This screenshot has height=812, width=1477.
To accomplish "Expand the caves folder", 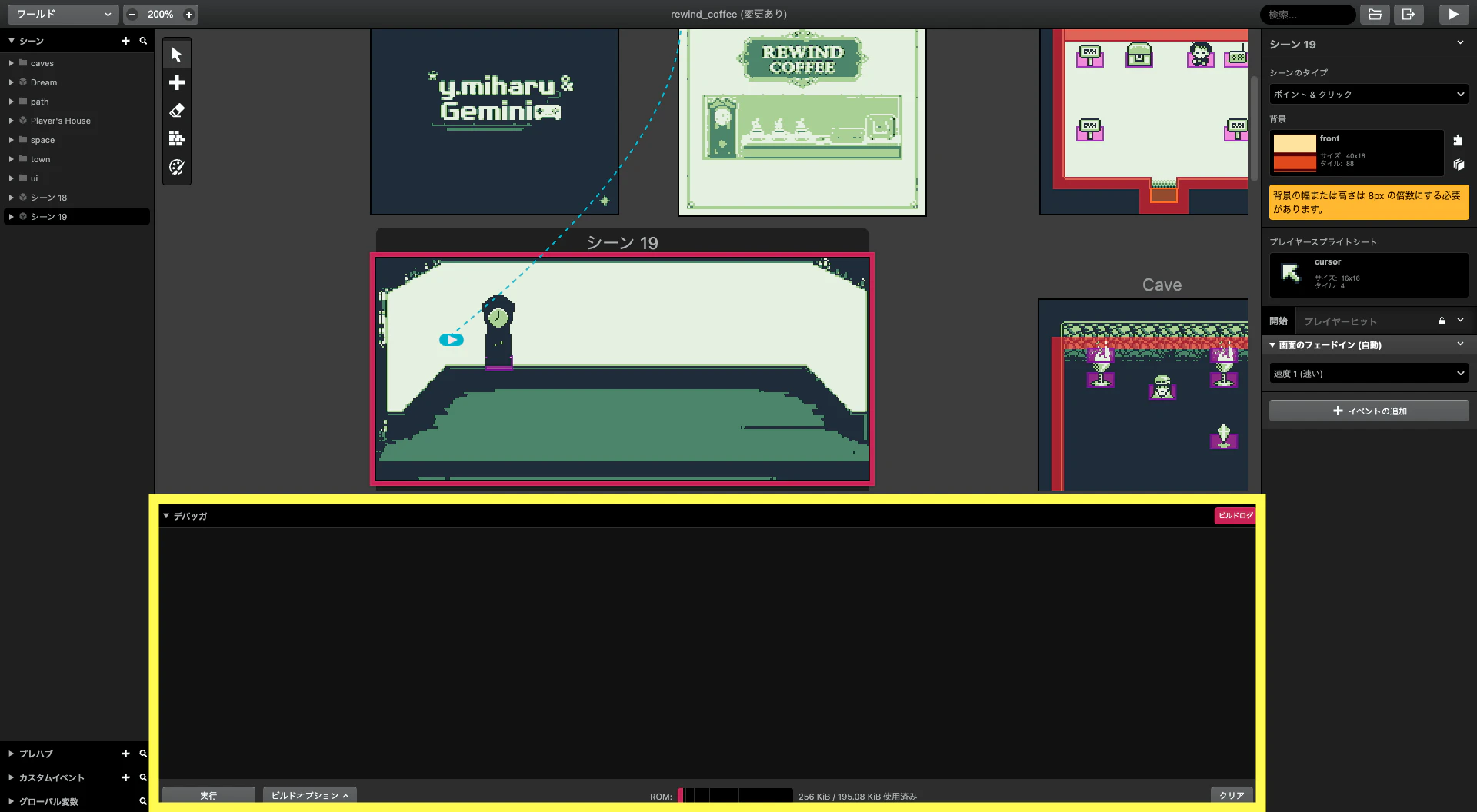I will point(12,63).
